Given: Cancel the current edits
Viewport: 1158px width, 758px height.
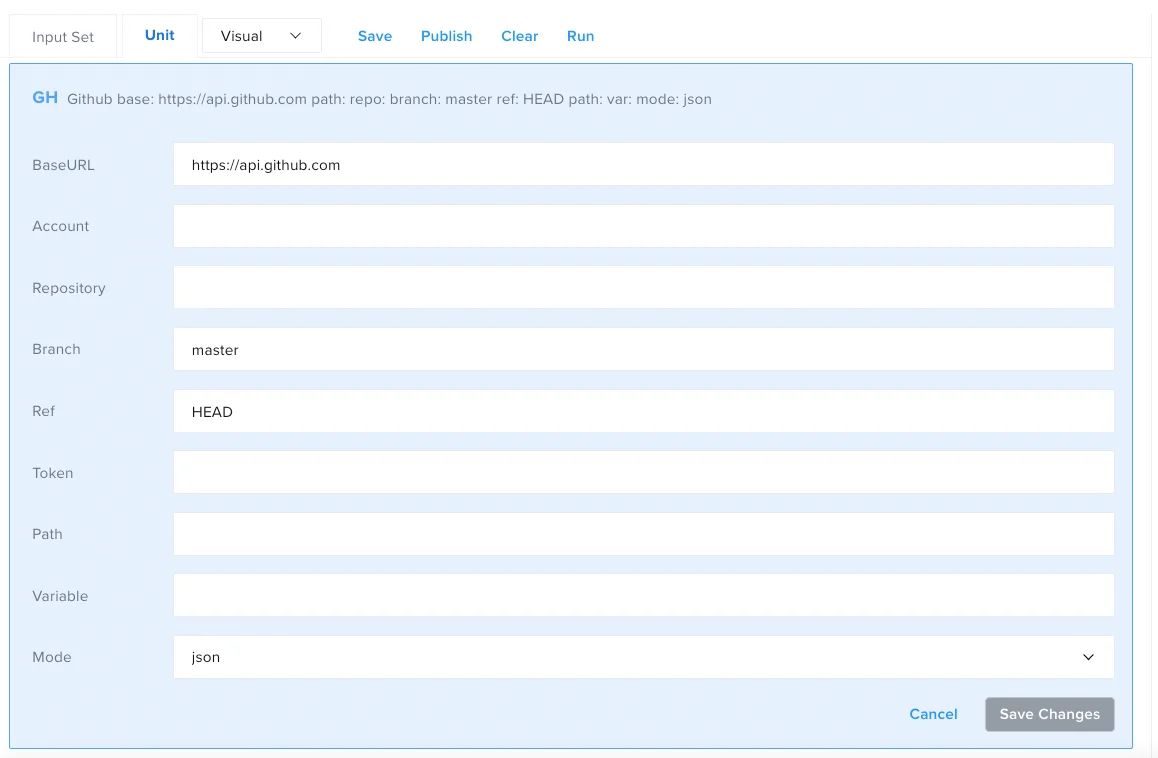Looking at the screenshot, I should 932,714.
